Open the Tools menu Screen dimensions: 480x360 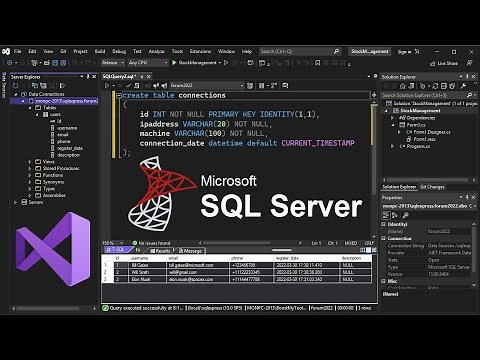tap(177, 51)
